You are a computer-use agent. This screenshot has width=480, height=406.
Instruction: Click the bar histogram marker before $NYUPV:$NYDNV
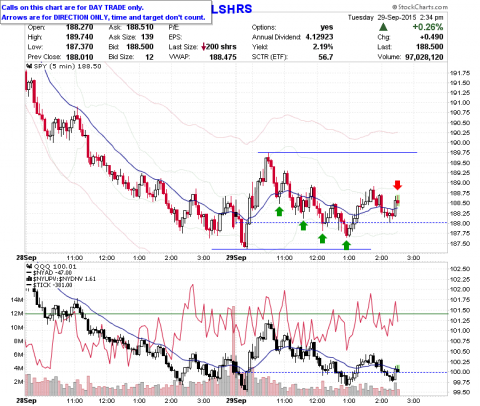(x=30, y=279)
